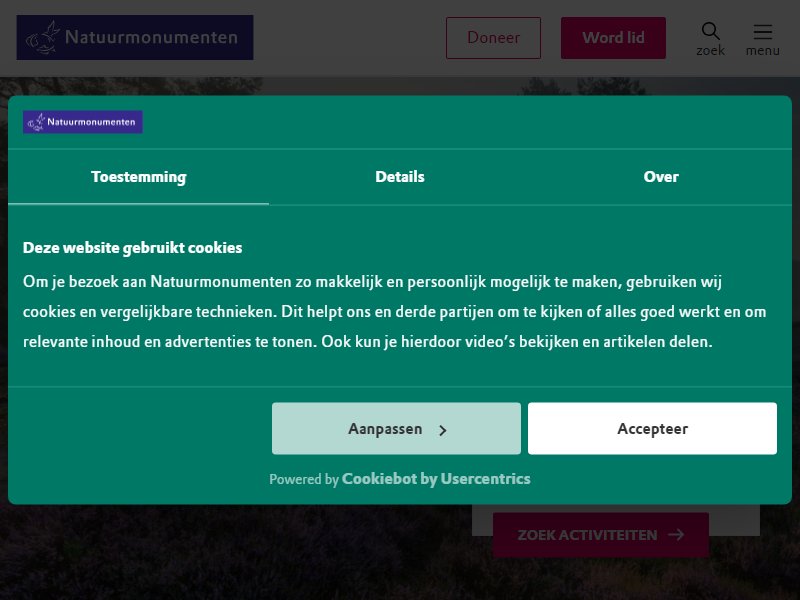Switch to the Details tab
This screenshot has width=800, height=600.
[x=400, y=177]
